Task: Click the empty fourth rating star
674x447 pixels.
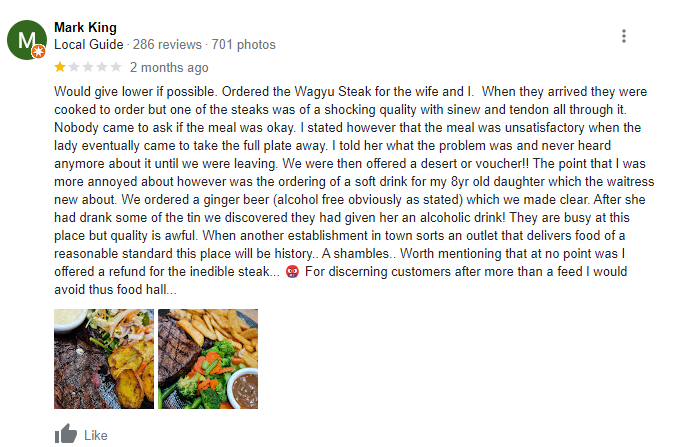Action: [102, 67]
